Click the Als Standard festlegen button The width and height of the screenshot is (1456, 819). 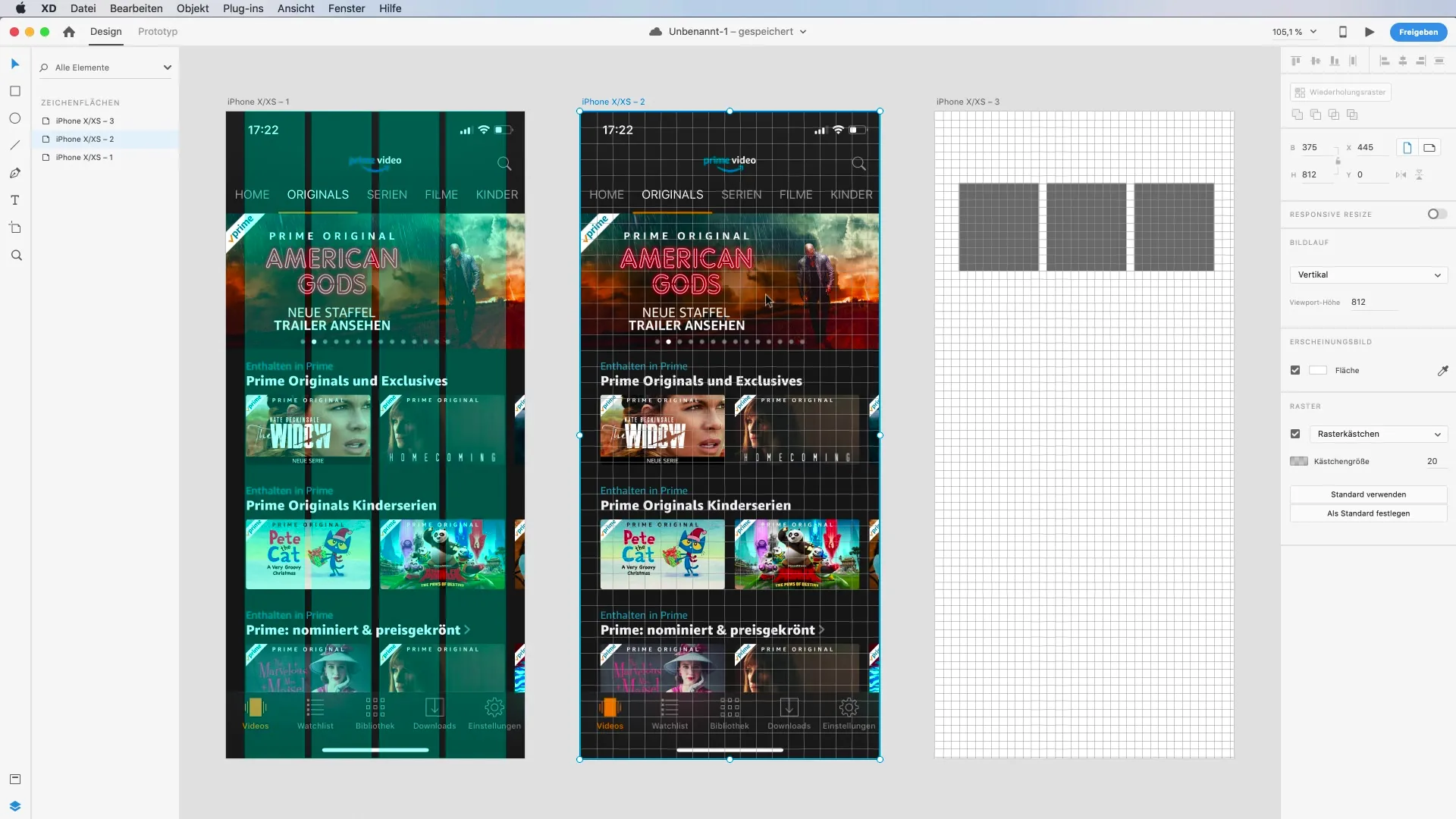pyautogui.click(x=1369, y=513)
